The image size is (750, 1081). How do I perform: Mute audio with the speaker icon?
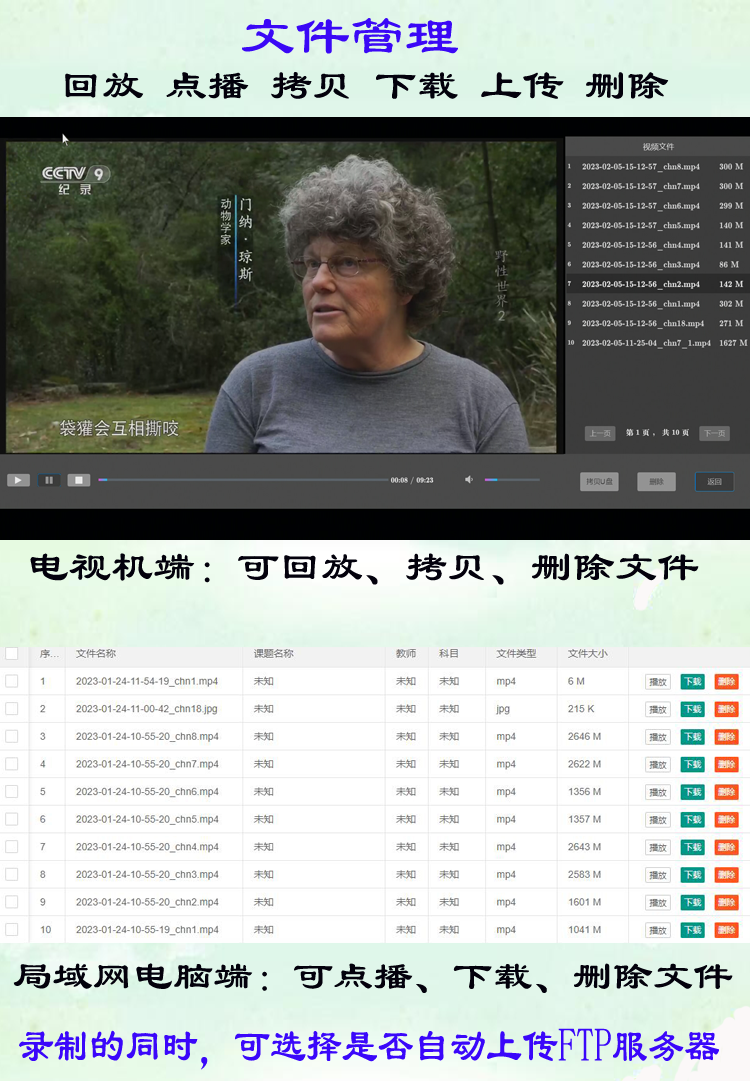[469, 480]
